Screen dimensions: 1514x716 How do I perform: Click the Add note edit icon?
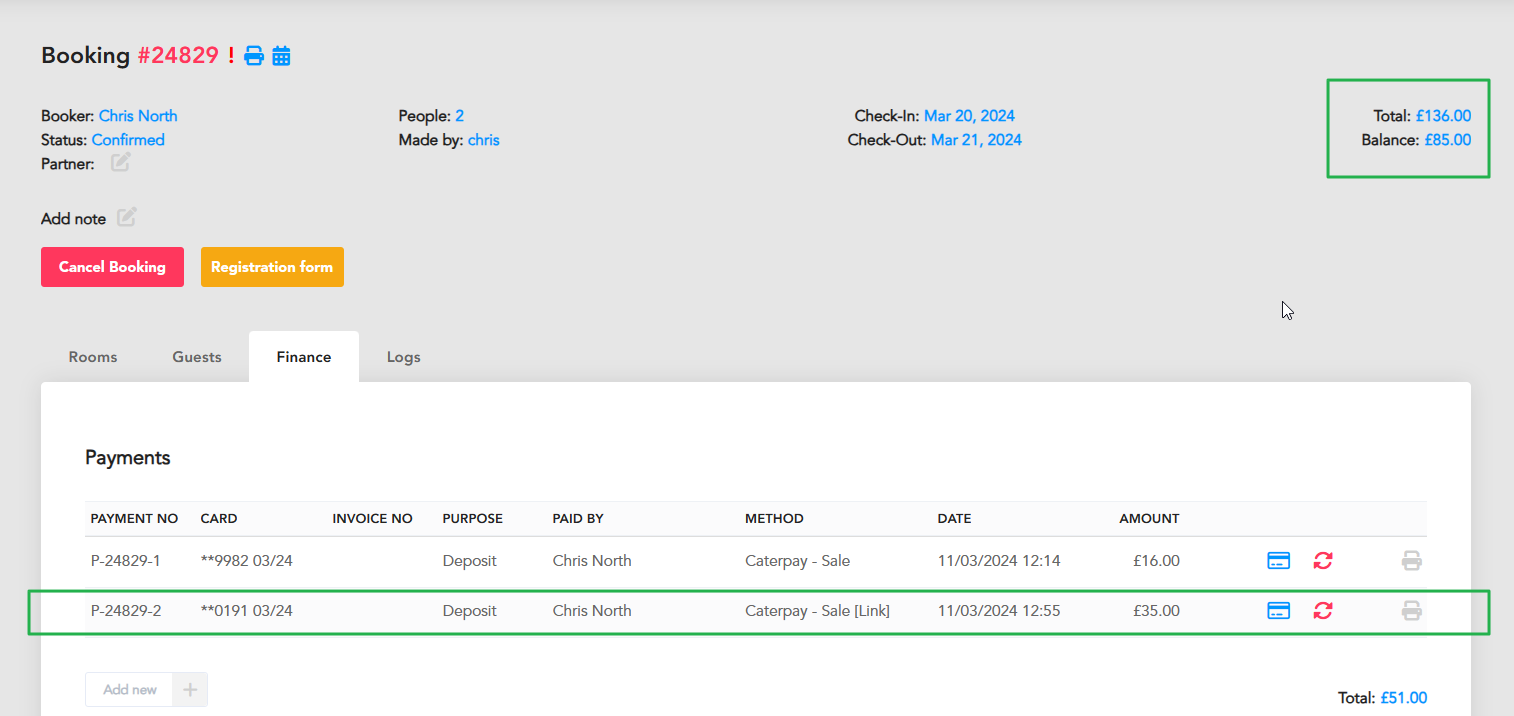[x=126, y=217]
